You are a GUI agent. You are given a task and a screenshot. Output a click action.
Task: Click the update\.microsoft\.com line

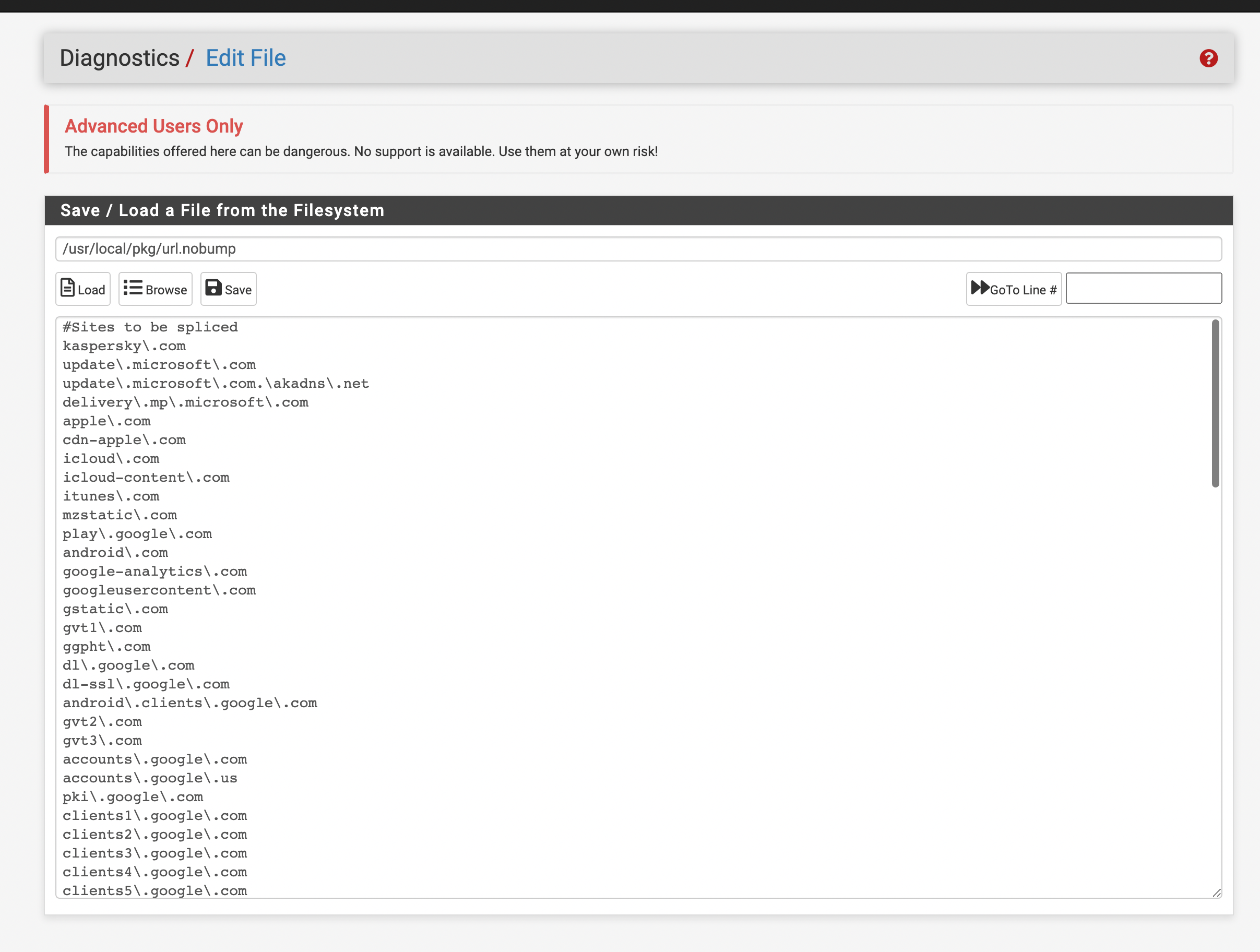tap(160, 365)
